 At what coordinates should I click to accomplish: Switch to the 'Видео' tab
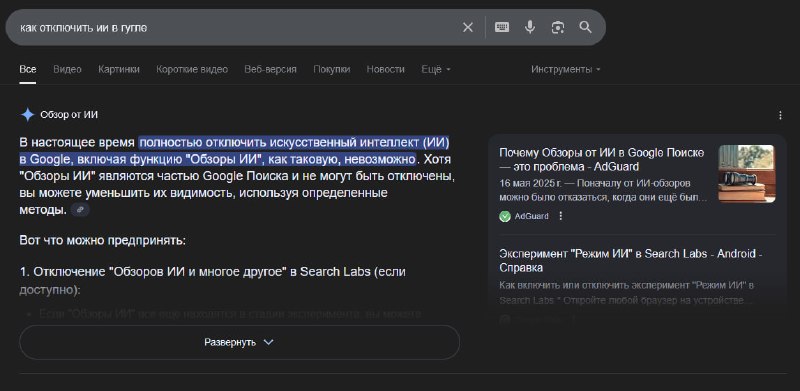(67, 69)
